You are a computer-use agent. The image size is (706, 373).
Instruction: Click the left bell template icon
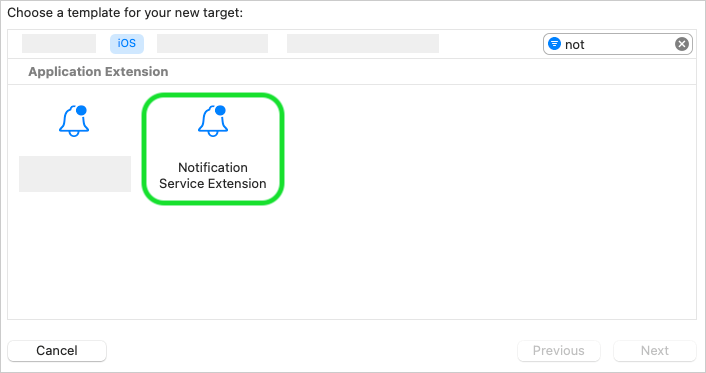pos(74,121)
